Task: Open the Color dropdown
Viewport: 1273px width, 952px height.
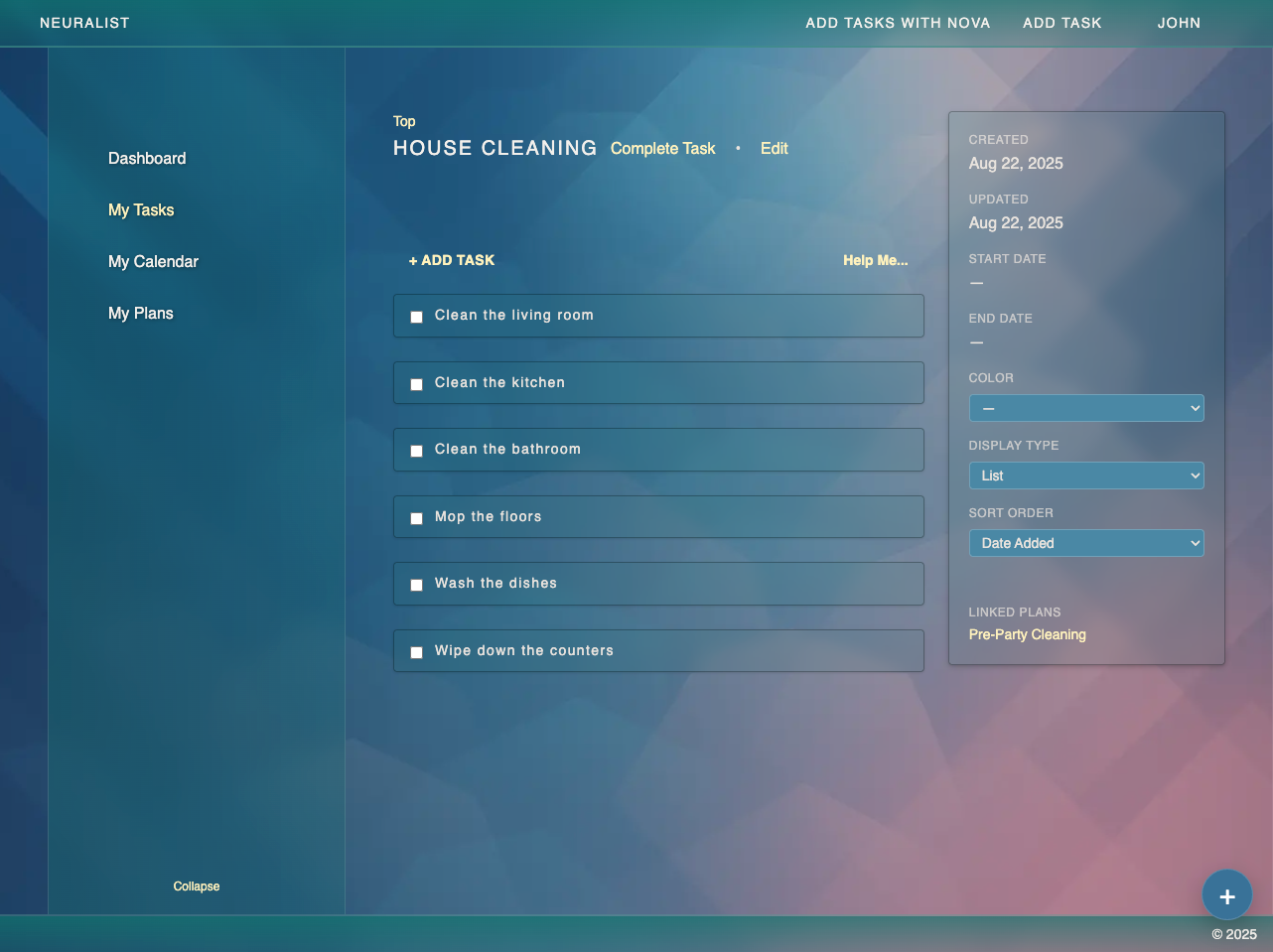Action: pos(1085,407)
